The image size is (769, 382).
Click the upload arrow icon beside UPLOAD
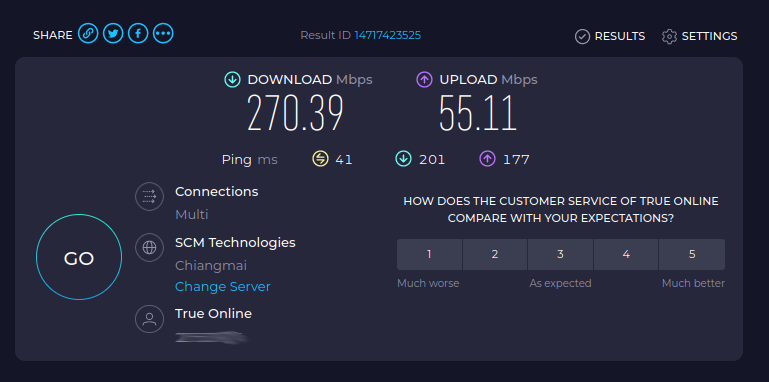pos(425,79)
